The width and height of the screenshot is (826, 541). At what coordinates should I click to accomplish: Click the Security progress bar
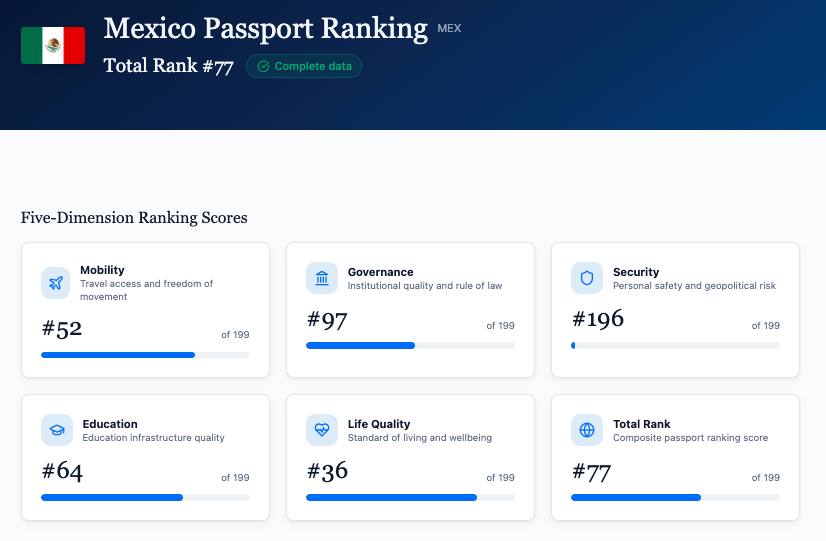[675, 345]
